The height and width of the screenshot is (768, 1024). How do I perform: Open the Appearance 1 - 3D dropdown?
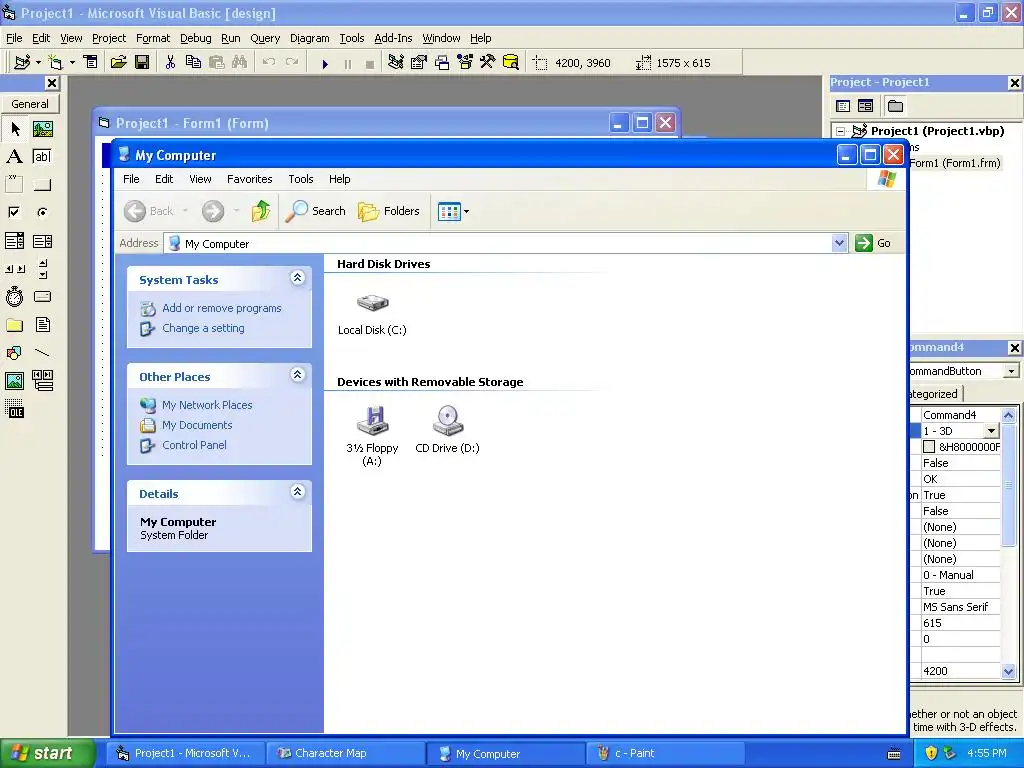[x=991, y=431]
